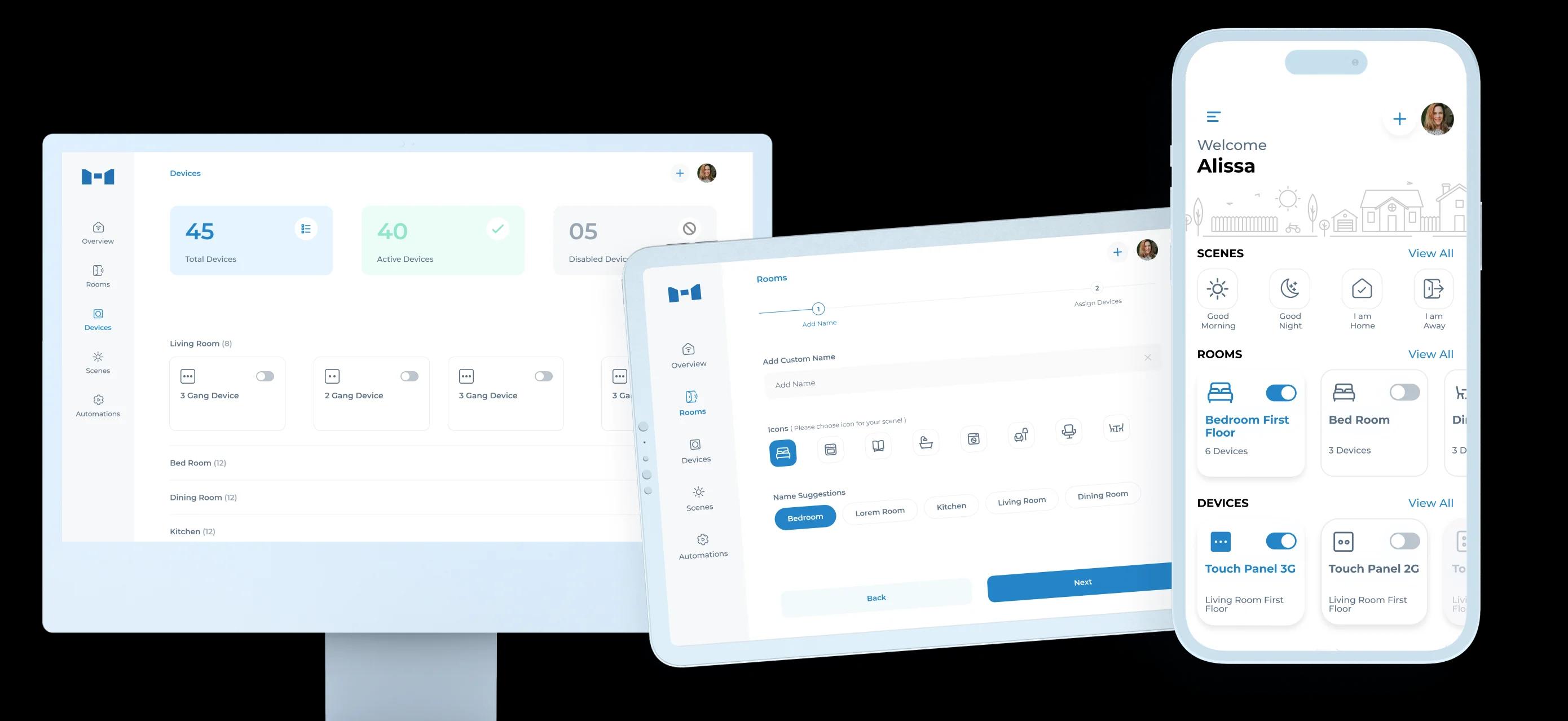Select Bedroom name suggestion chip
Screen dimensions: 1568x721
tap(804, 517)
